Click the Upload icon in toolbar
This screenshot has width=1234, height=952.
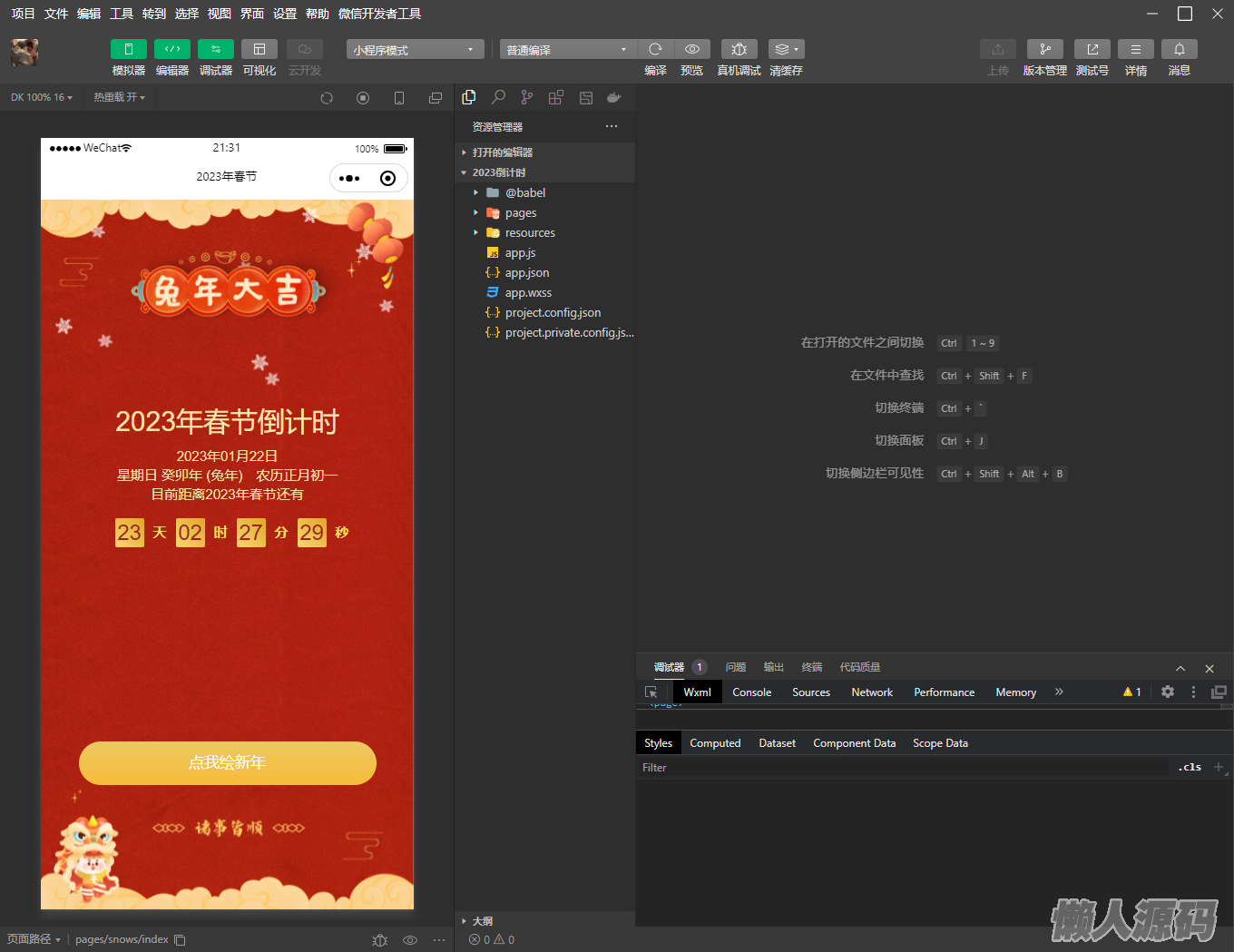[997, 49]
